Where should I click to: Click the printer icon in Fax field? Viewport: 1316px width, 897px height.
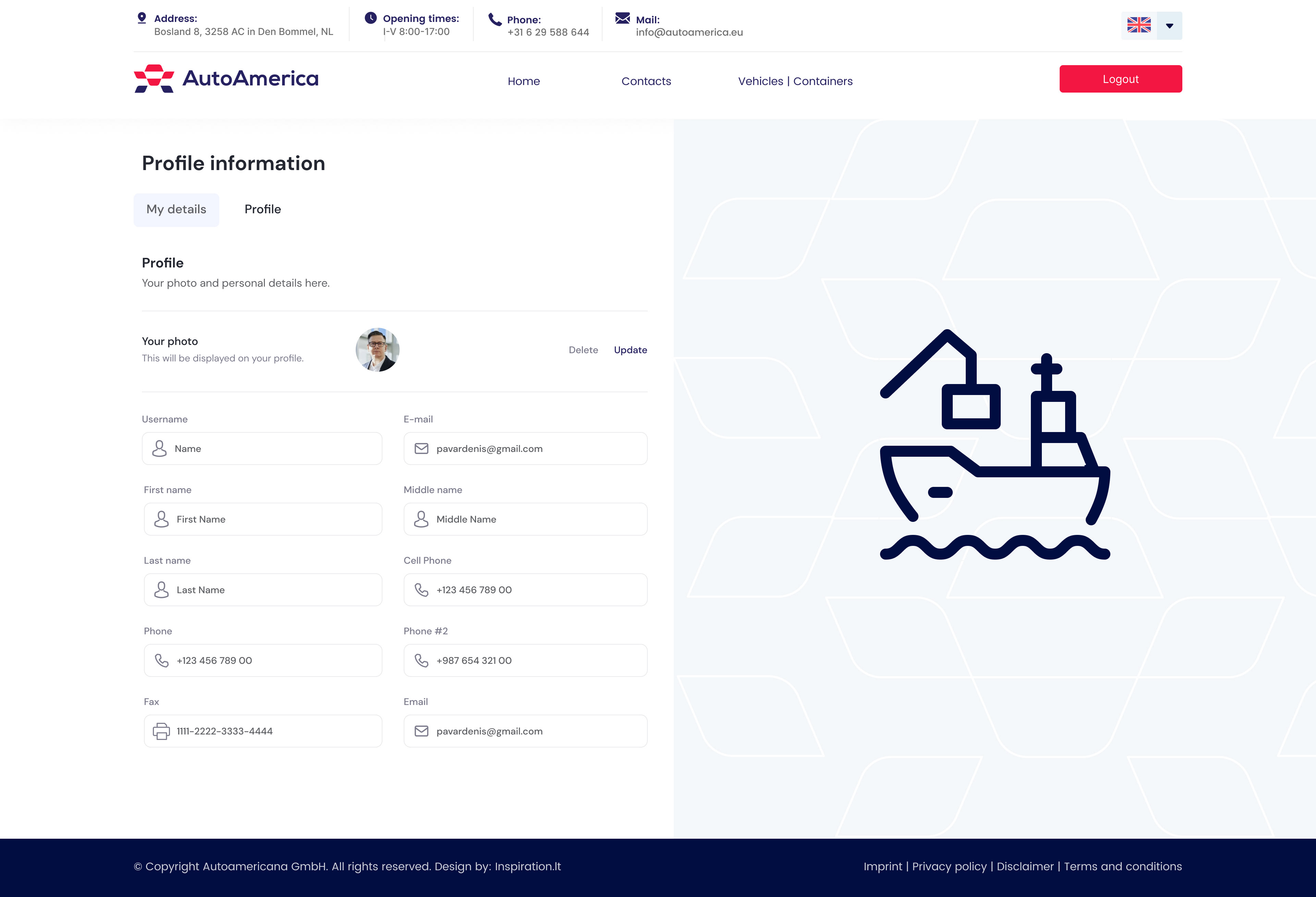click(161, 731)
